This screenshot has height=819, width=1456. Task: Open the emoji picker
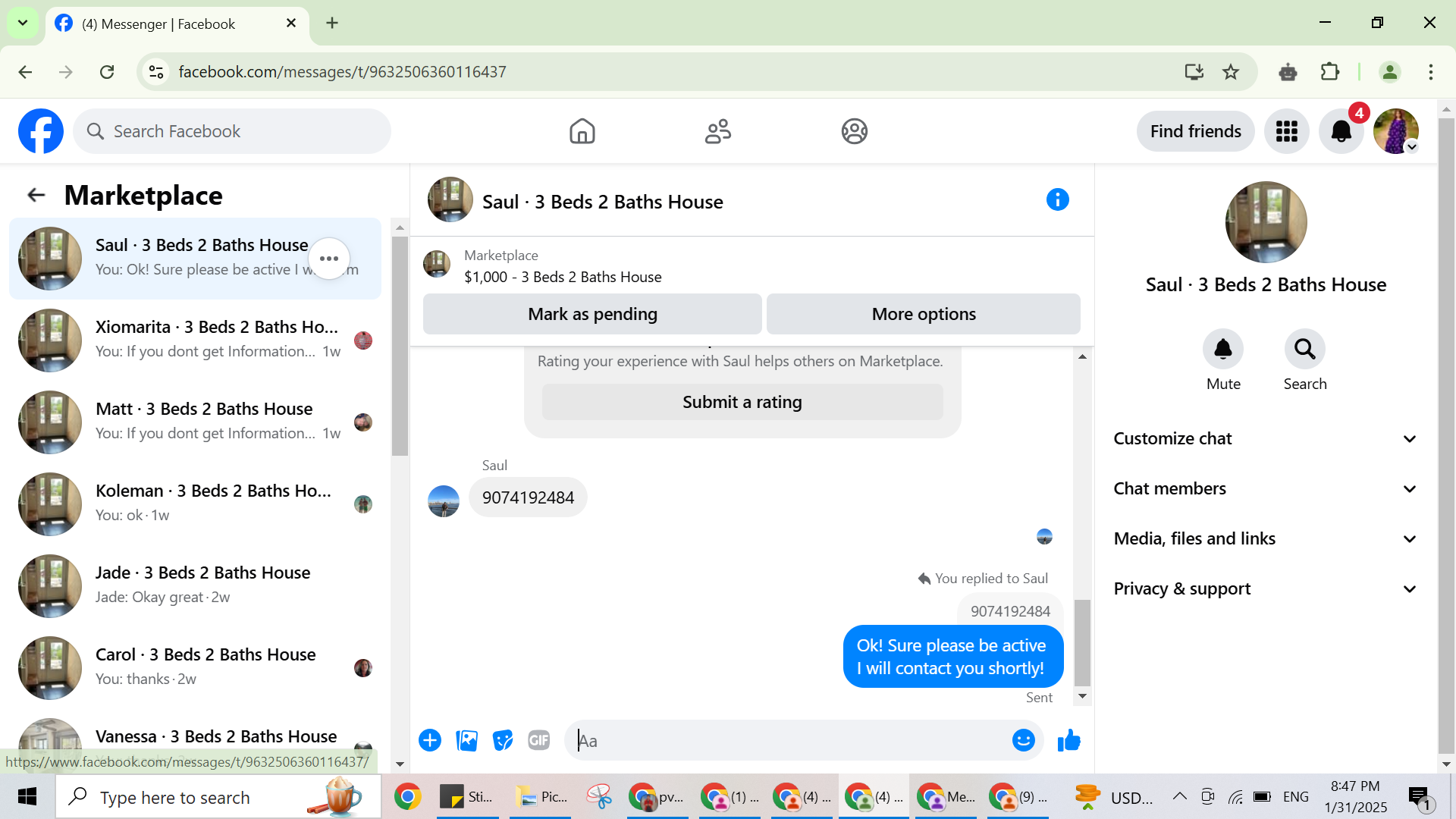pos(1024,740)
